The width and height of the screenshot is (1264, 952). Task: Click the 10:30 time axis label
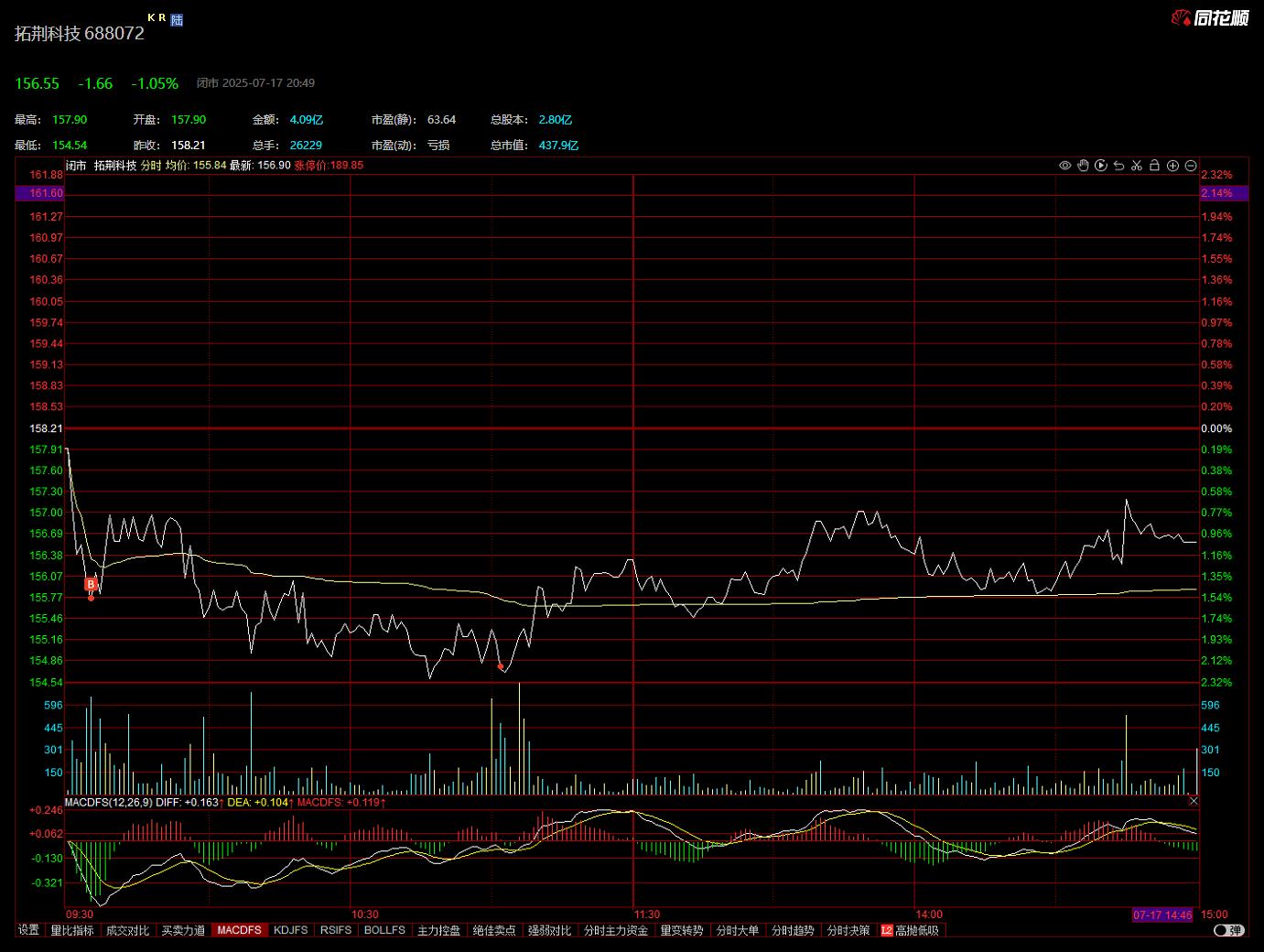click(364, 914)
